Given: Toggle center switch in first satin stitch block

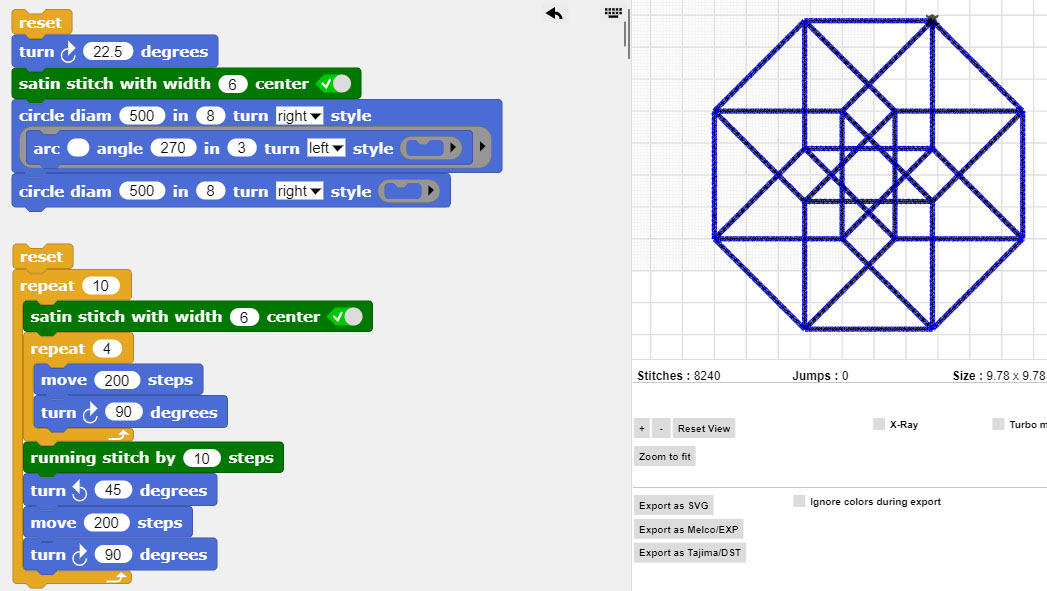Looking at the screenshot, I should tap(335, 83).
